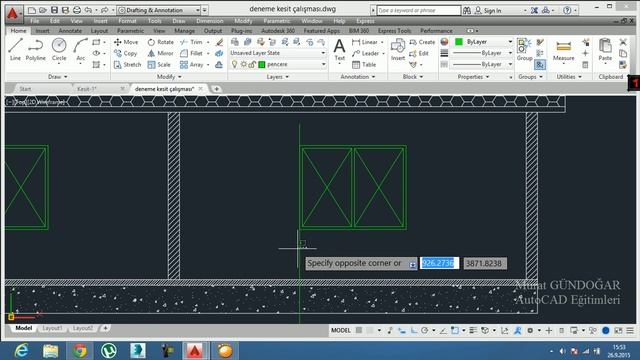The image size is (640, 360).
Task: Switch to the Layout1 tab
Action: (x=52, y=328)
